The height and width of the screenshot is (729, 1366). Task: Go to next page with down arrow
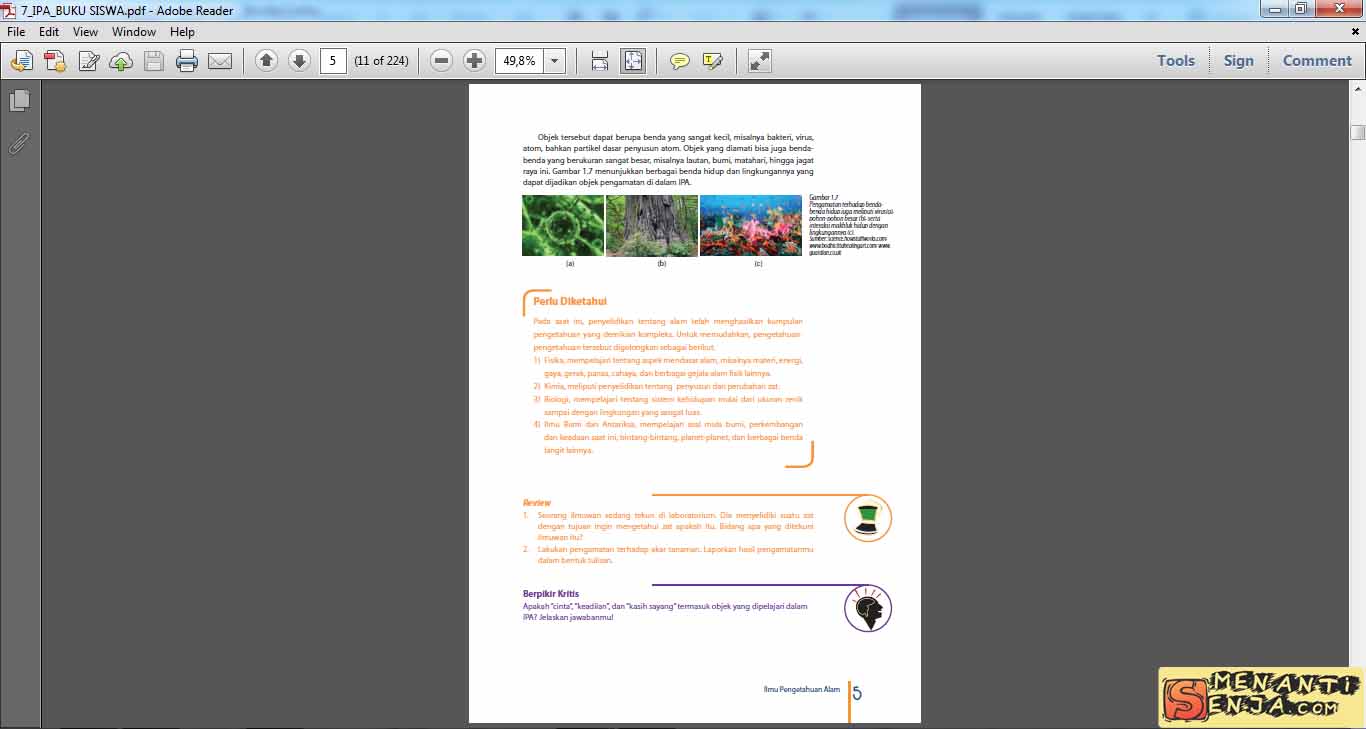299,60
